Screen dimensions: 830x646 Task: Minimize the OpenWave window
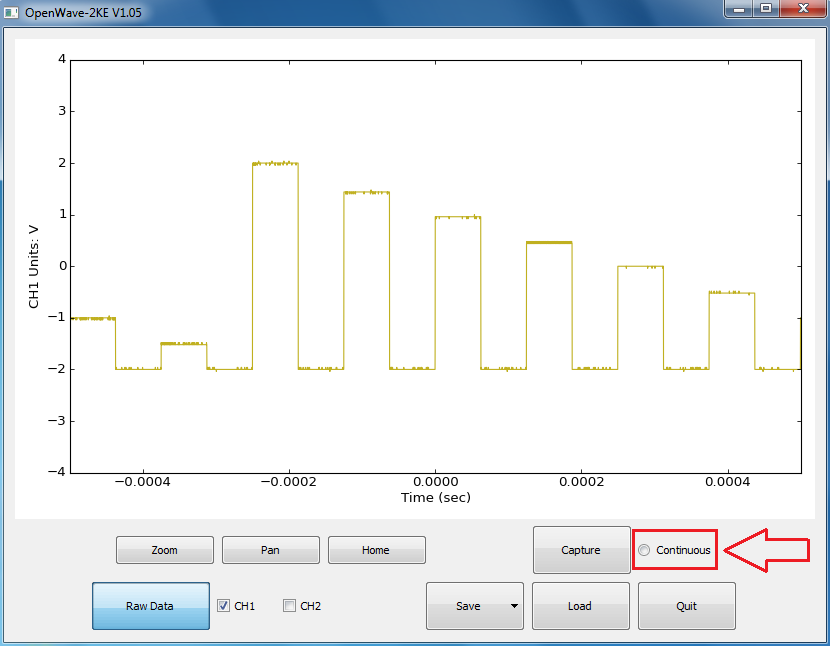tap(740, 9)
